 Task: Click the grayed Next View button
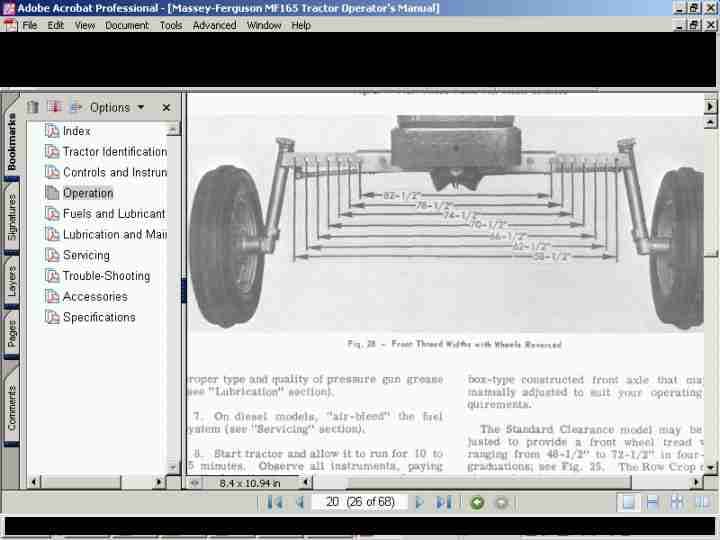point(501,503)
